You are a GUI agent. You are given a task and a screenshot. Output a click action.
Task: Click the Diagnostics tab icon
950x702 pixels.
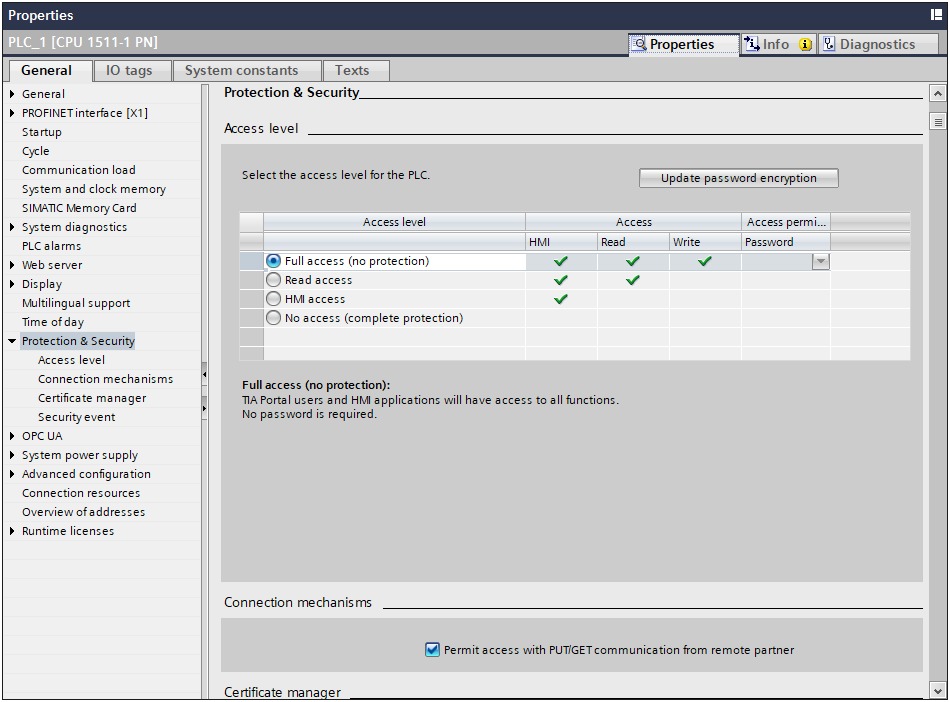pos(828,44)
